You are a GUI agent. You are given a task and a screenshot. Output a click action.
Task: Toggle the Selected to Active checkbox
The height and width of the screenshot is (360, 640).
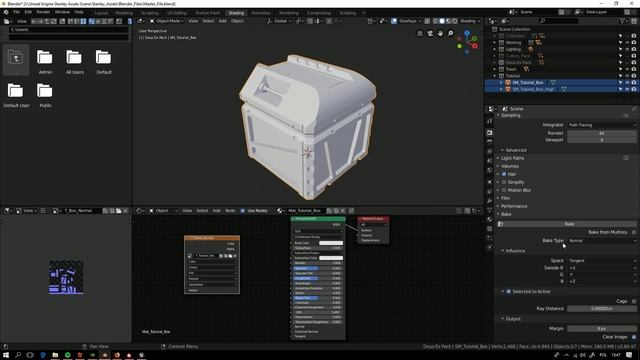click(509, 291)
